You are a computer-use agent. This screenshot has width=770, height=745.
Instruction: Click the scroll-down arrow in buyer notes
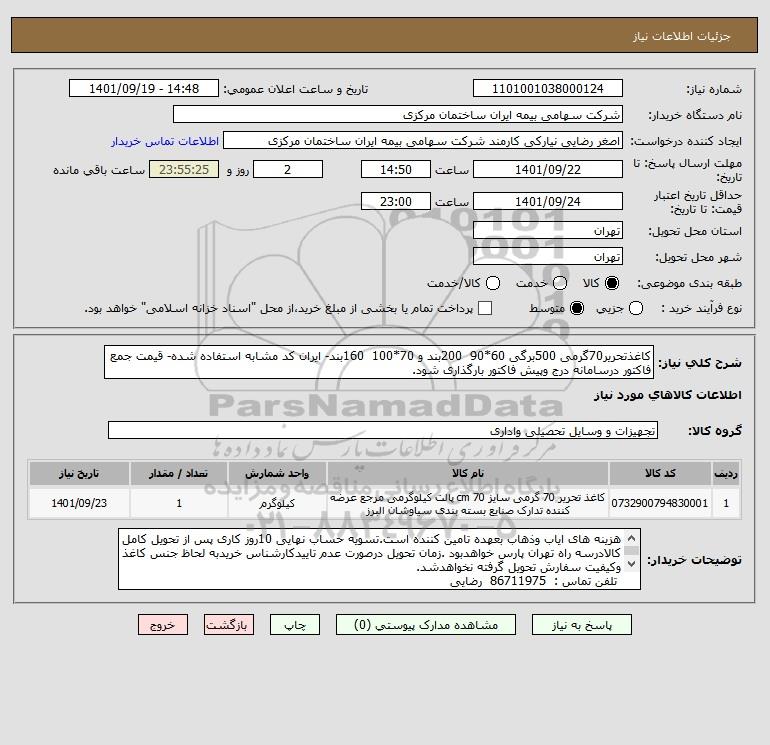point(632,564)
